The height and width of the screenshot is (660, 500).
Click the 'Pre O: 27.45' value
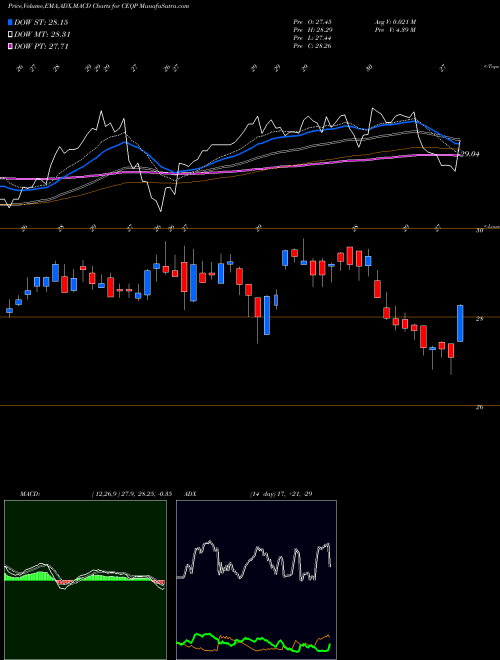pyautogui.click(x=312, y=22)
